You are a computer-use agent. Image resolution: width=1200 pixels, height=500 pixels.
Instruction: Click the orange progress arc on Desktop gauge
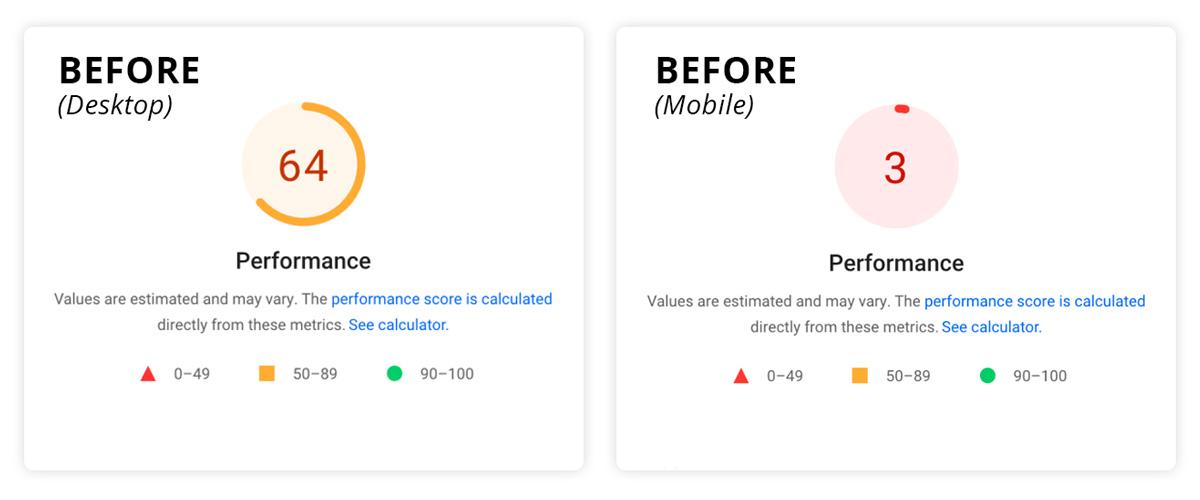362,164
